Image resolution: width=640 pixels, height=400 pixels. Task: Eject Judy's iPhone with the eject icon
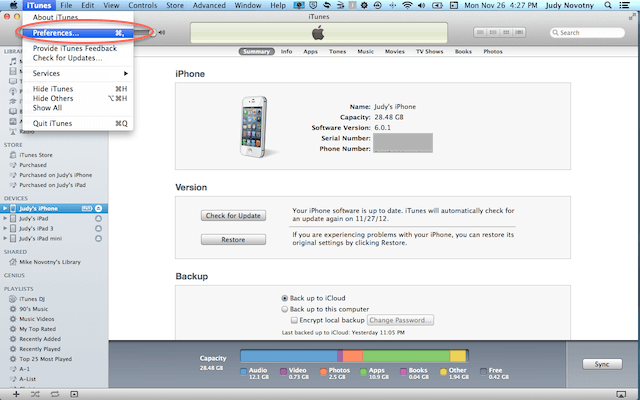[x=98, y=209]
